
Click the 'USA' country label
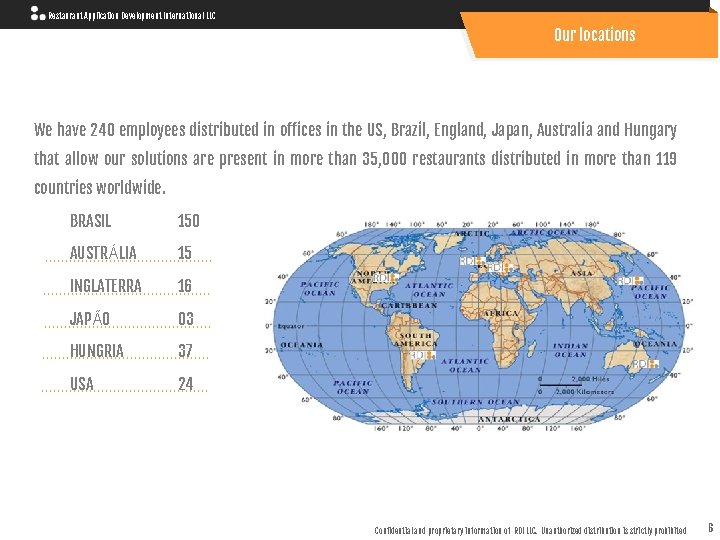[x=82, y=383]
